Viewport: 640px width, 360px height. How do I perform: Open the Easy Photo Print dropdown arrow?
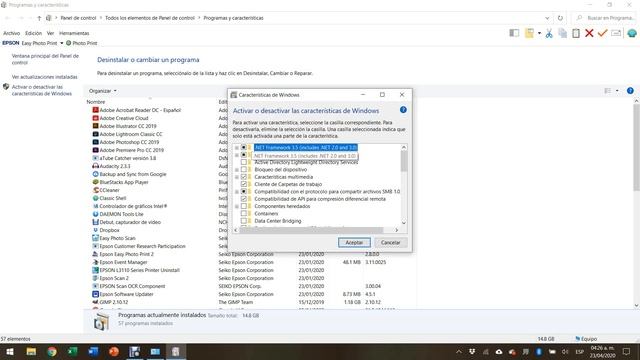[62, 43]
